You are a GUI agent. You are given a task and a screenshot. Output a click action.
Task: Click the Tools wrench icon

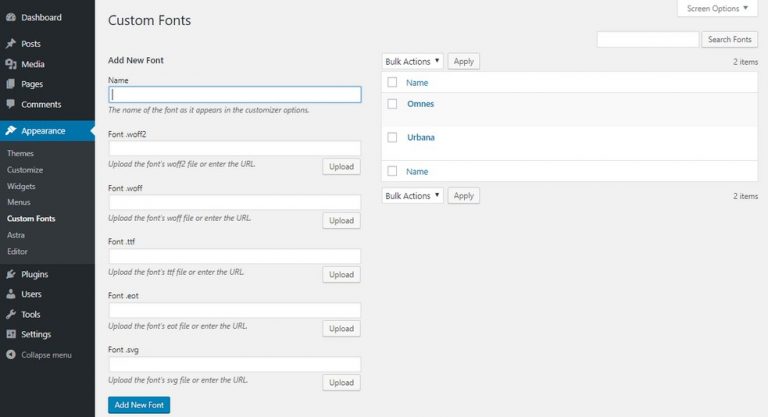click(x=11, y=314)
